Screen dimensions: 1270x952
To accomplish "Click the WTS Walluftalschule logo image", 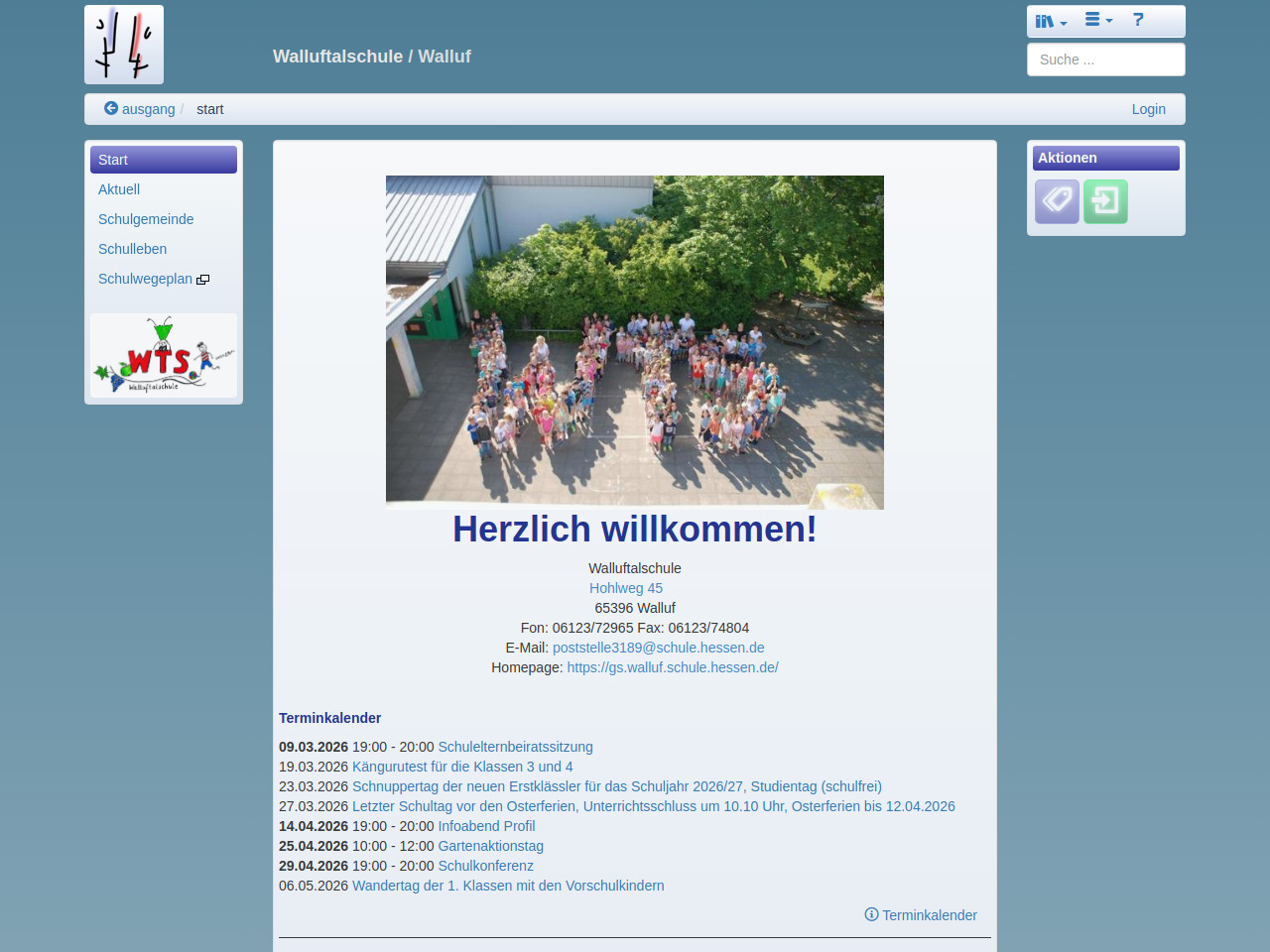I will 164,356.
